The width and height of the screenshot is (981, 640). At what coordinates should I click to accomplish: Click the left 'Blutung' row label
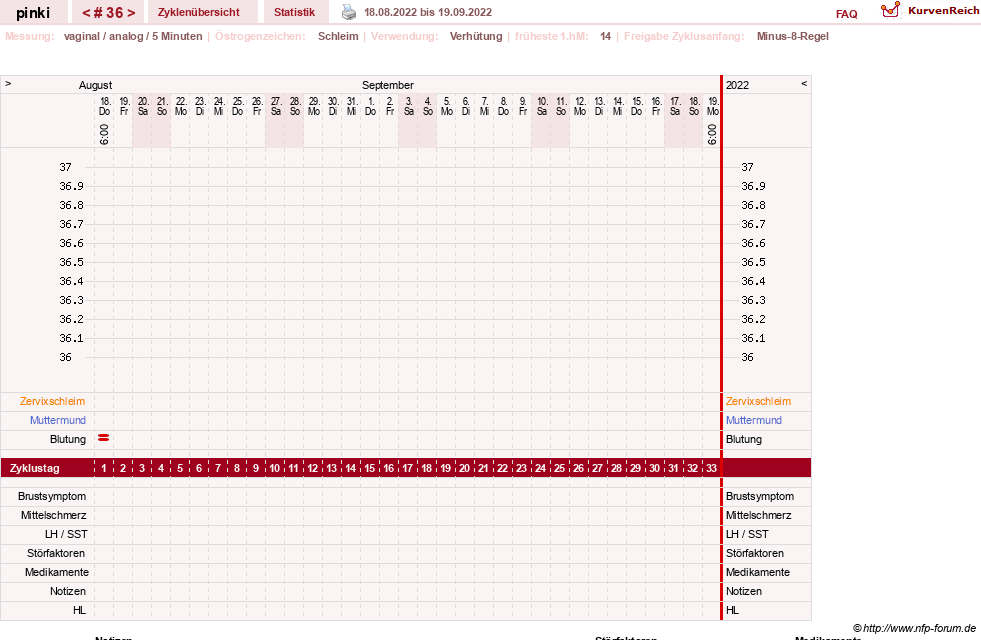pyautogui.click(x=68, y=439)
